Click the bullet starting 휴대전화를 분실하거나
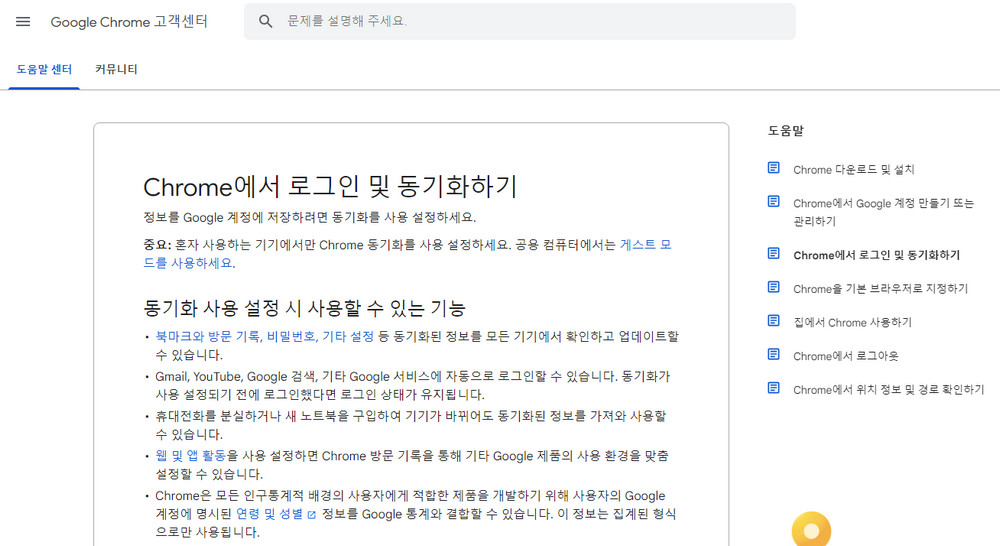 coord(411,425)
